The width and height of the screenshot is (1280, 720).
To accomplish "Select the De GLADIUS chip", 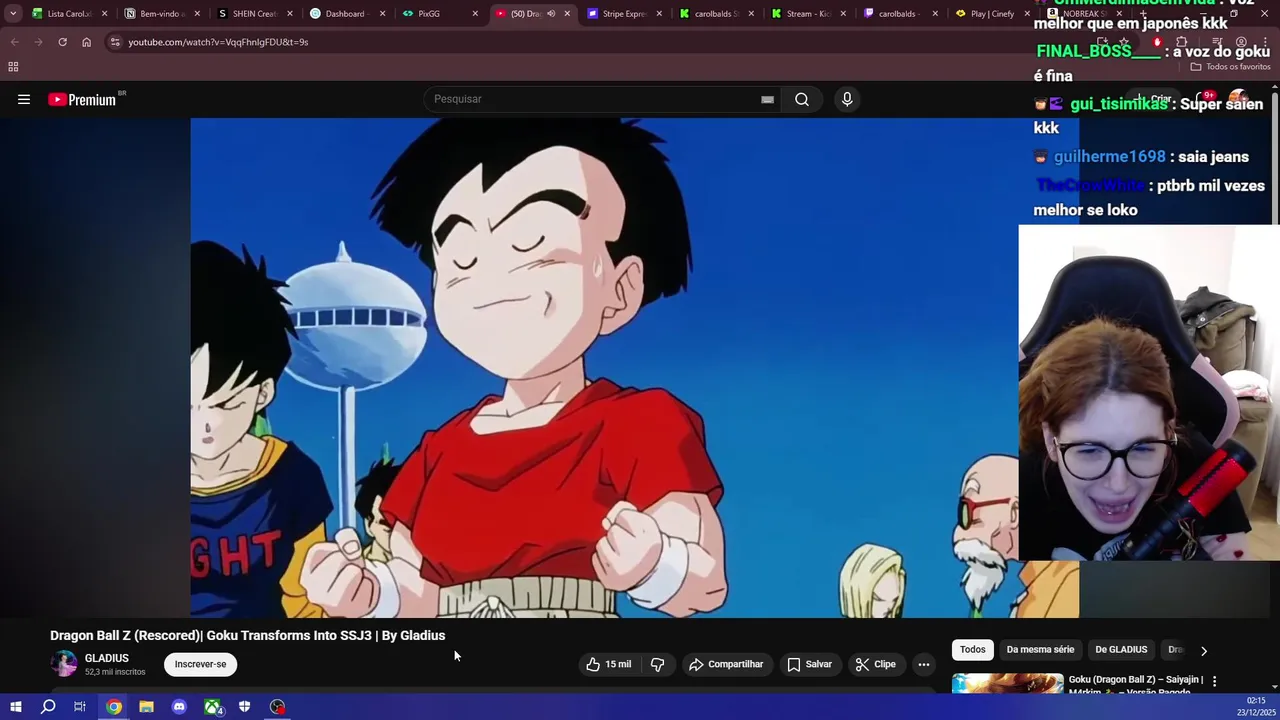I will tap(1121, 650).
